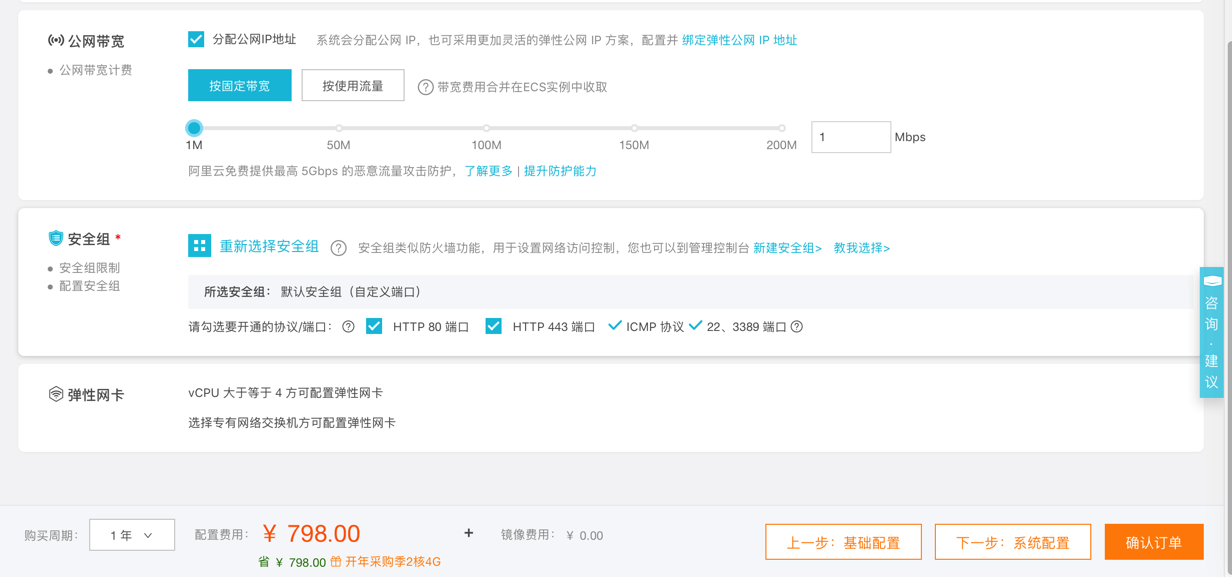Image resolution: width=1232 pixels, height=577 pixels.
Task: Uncheck the 分配公网IP地址 checkbox
Action: click(x=196, y=39)
